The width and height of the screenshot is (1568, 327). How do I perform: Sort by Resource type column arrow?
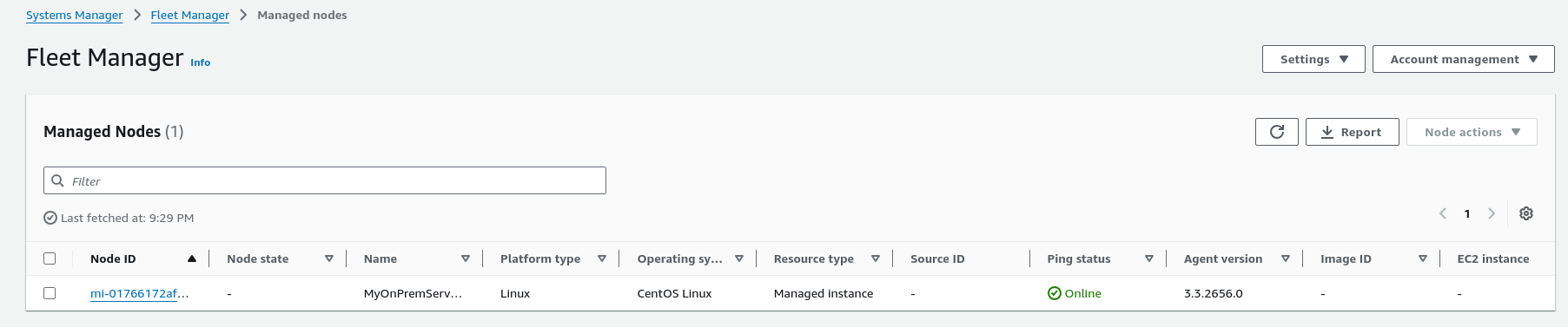tap(876, 258)
